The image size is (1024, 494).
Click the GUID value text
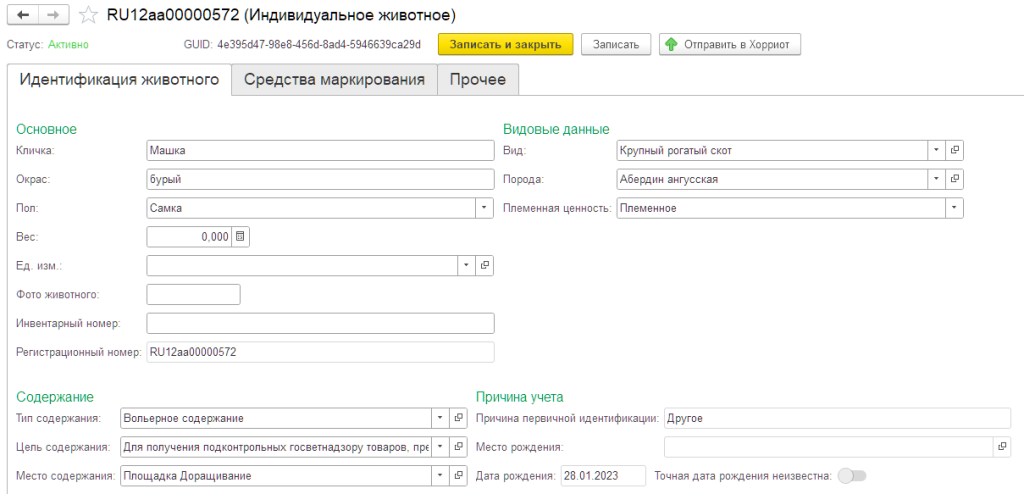click(319, 44)
